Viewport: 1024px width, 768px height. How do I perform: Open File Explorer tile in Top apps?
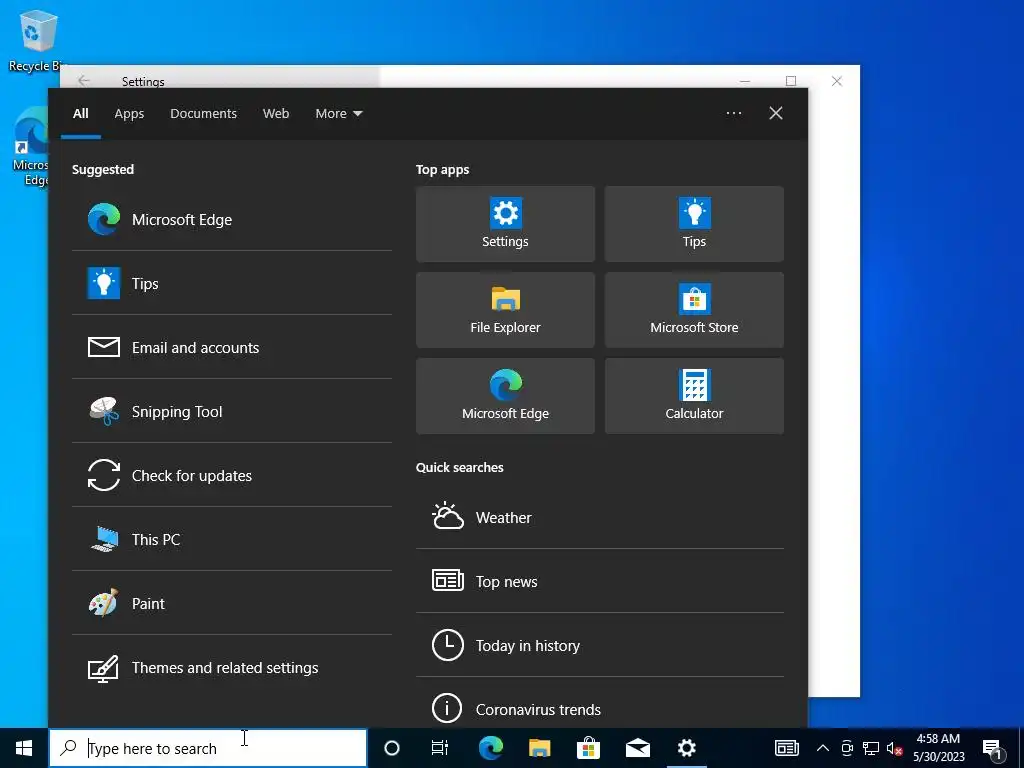click(x=505, y=310)
